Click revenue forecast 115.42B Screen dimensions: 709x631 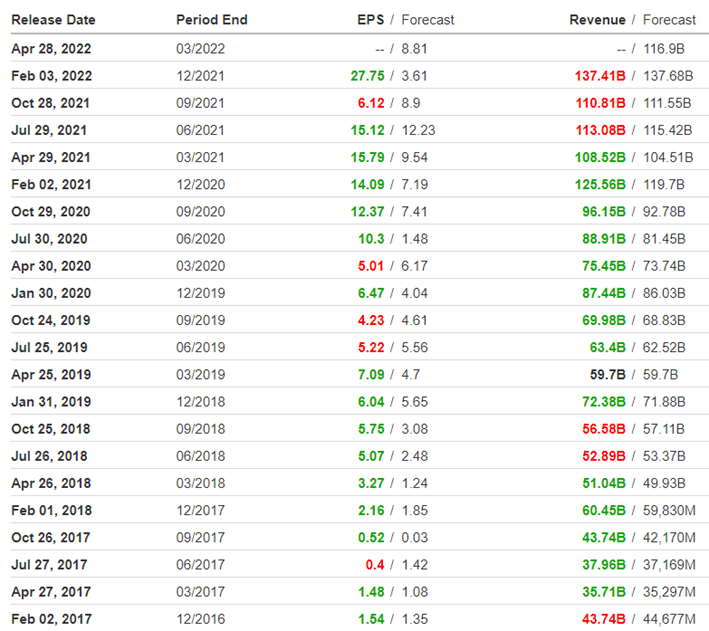point(668,130)
